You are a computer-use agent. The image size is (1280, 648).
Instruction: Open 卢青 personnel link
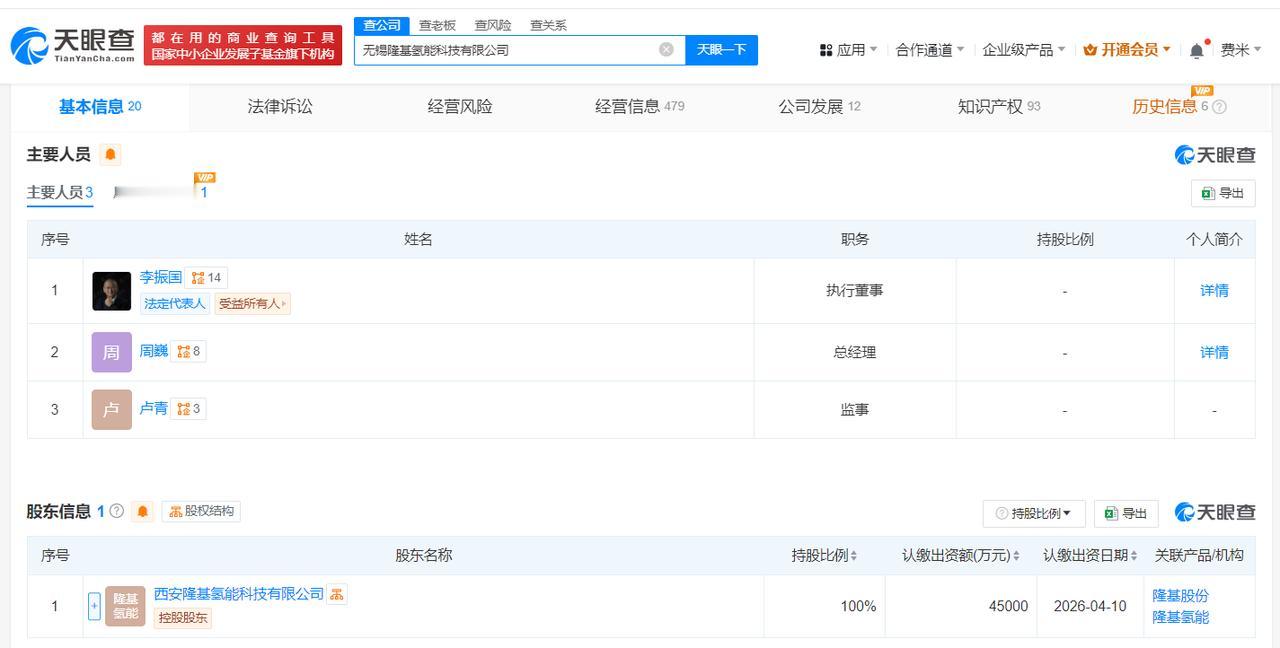coord(154,409)
